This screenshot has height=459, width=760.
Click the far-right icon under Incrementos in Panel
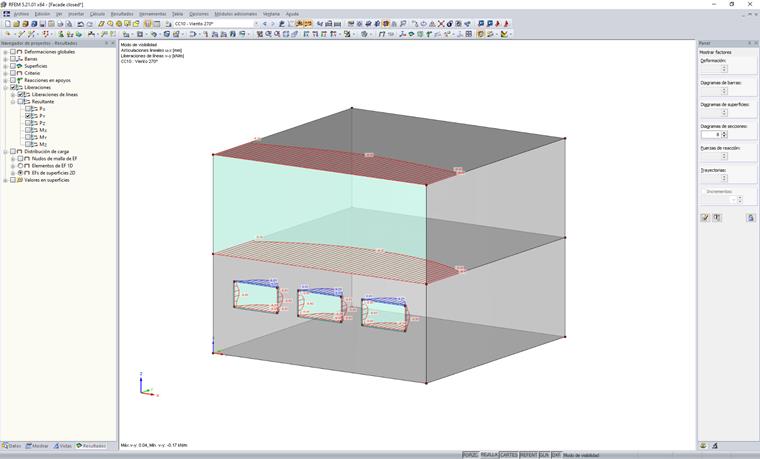[x=750, y=218]
